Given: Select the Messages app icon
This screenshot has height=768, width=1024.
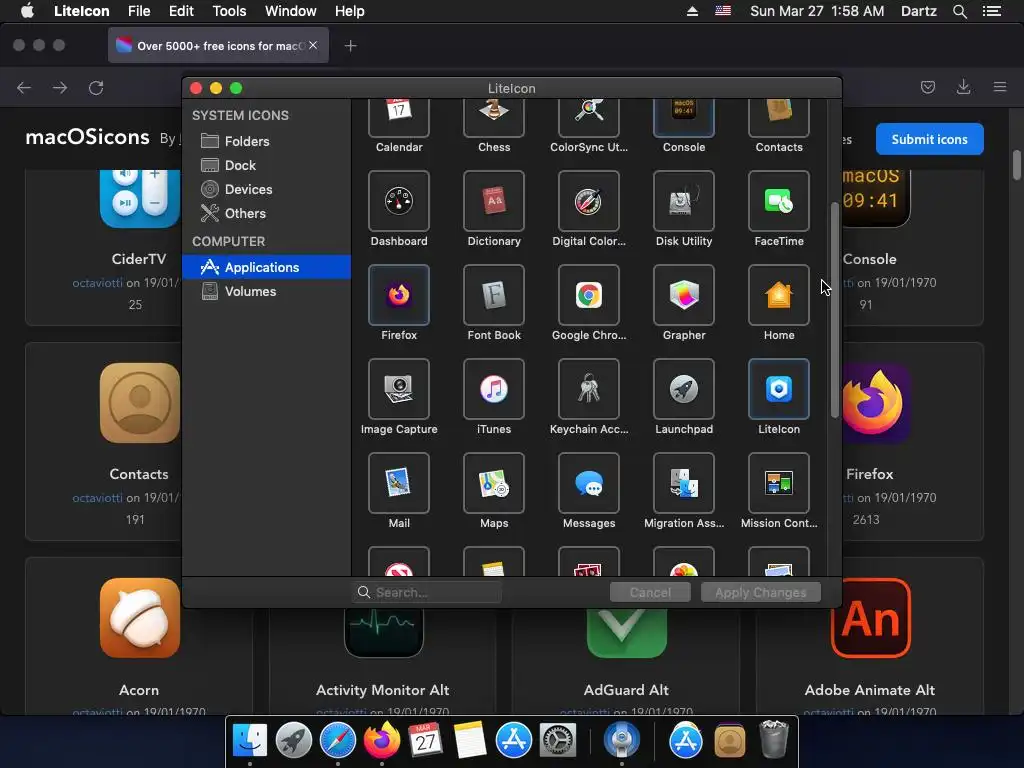Looking at the screenshot, I should (588, 483).
